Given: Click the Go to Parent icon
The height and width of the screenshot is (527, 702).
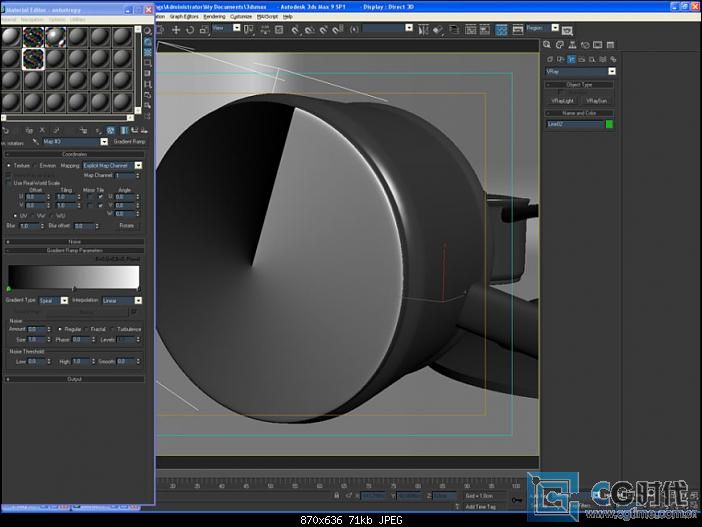Looking at the screenshot, I should click(x=134, y=130).
